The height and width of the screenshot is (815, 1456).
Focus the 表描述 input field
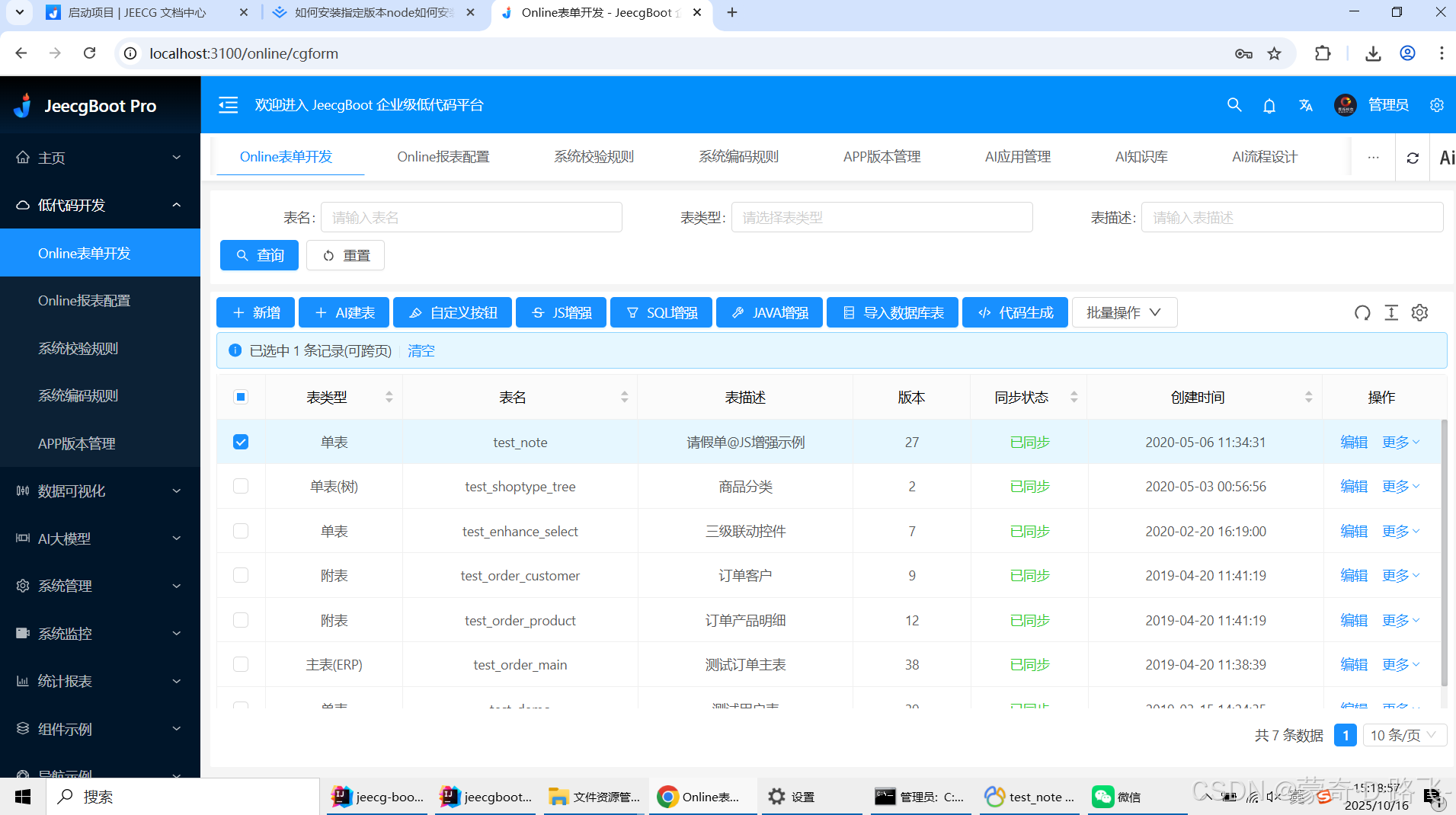tap(1291, 217)
